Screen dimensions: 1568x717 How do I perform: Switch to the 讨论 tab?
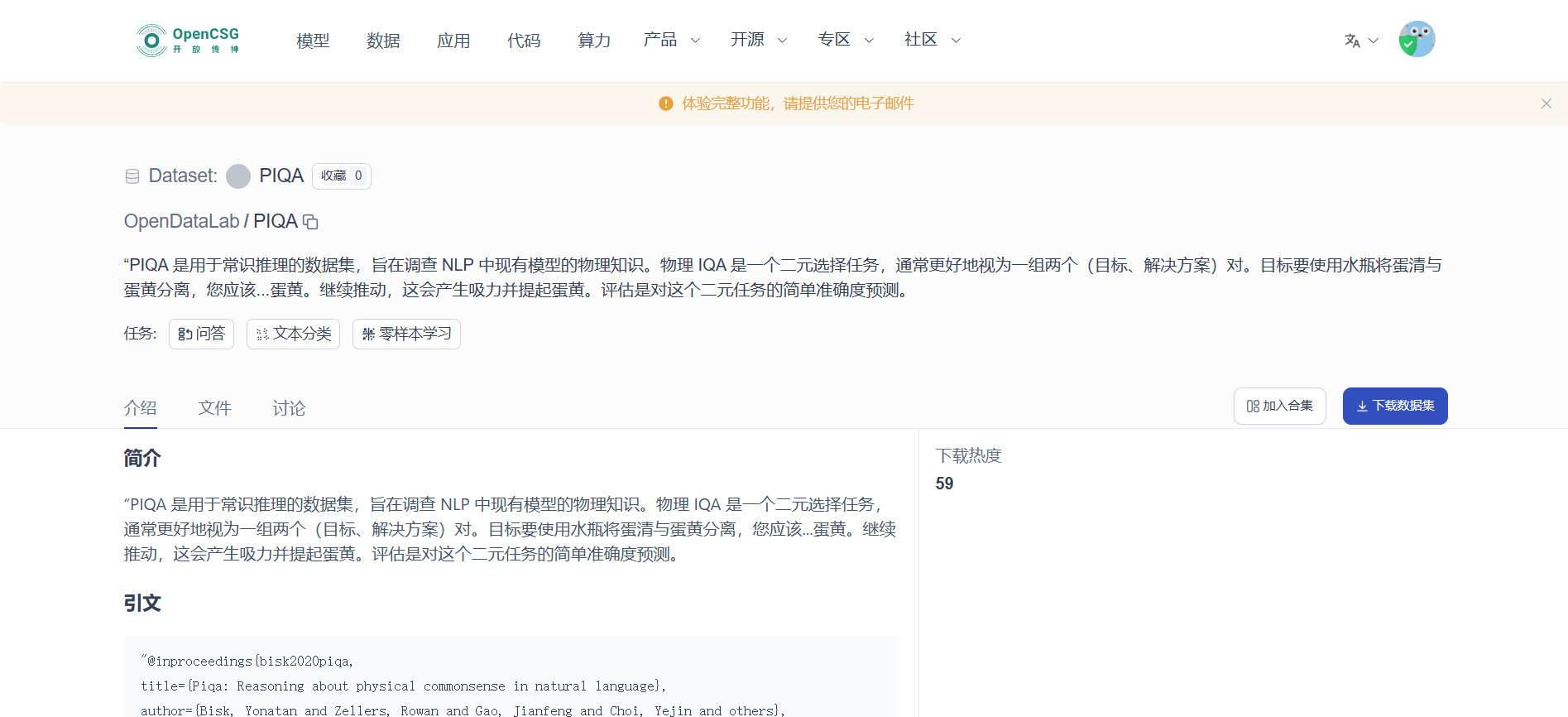coord(290,408)
